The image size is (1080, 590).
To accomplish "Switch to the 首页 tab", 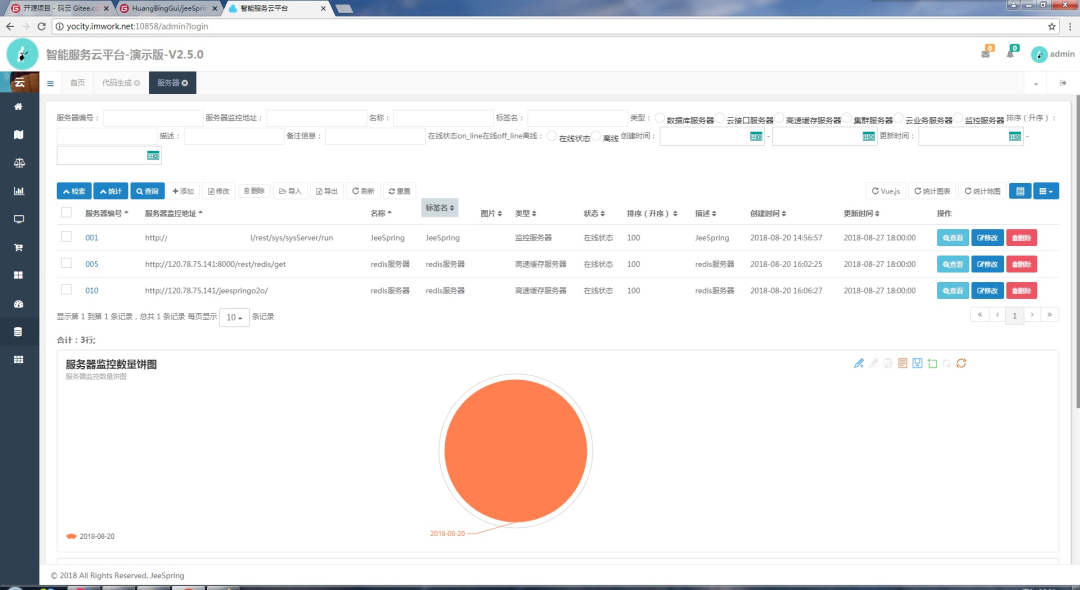I will (76, 83).
